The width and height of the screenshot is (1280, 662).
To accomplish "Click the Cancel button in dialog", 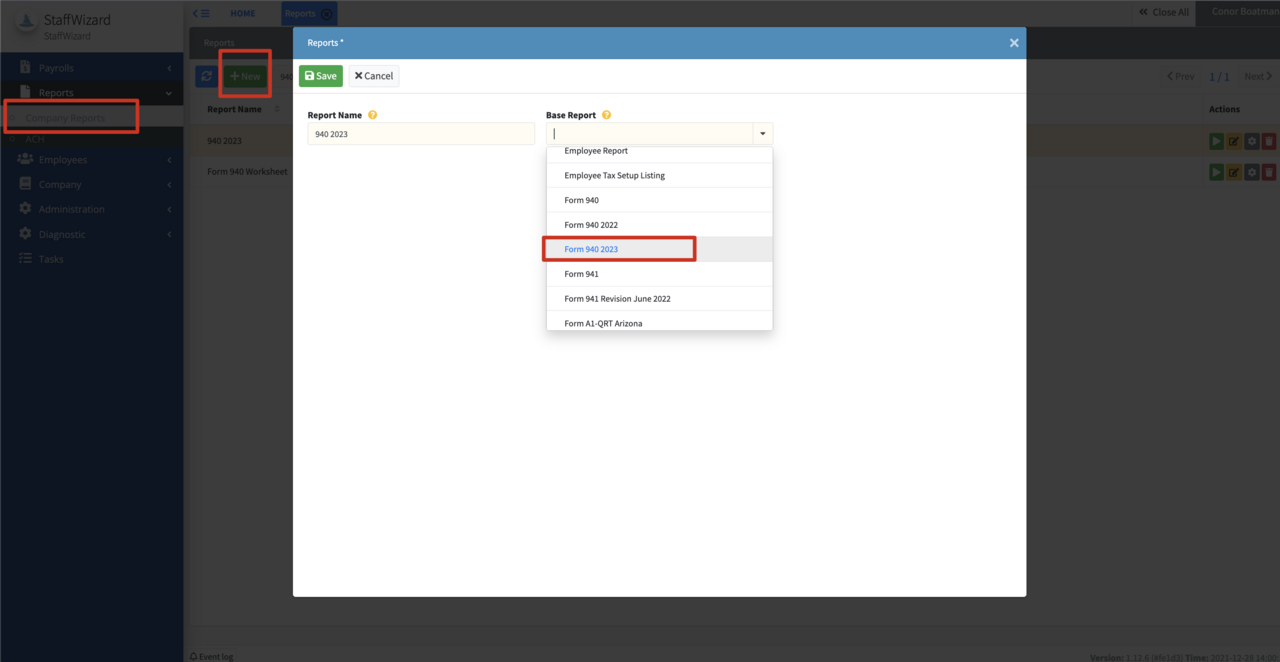I will (374, 76).
